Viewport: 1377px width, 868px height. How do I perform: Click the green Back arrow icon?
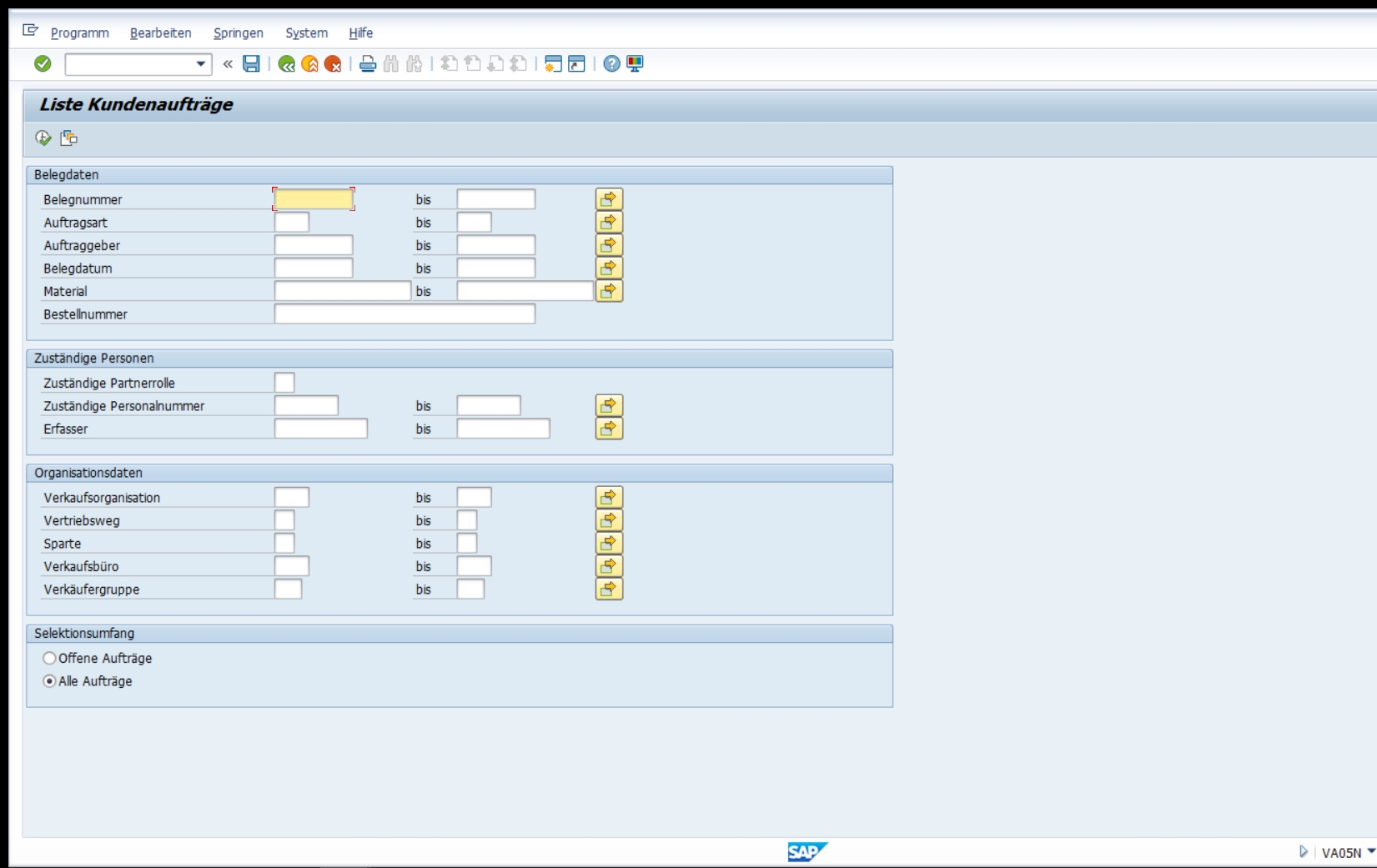pyautogui.click(x=286, y=63)
